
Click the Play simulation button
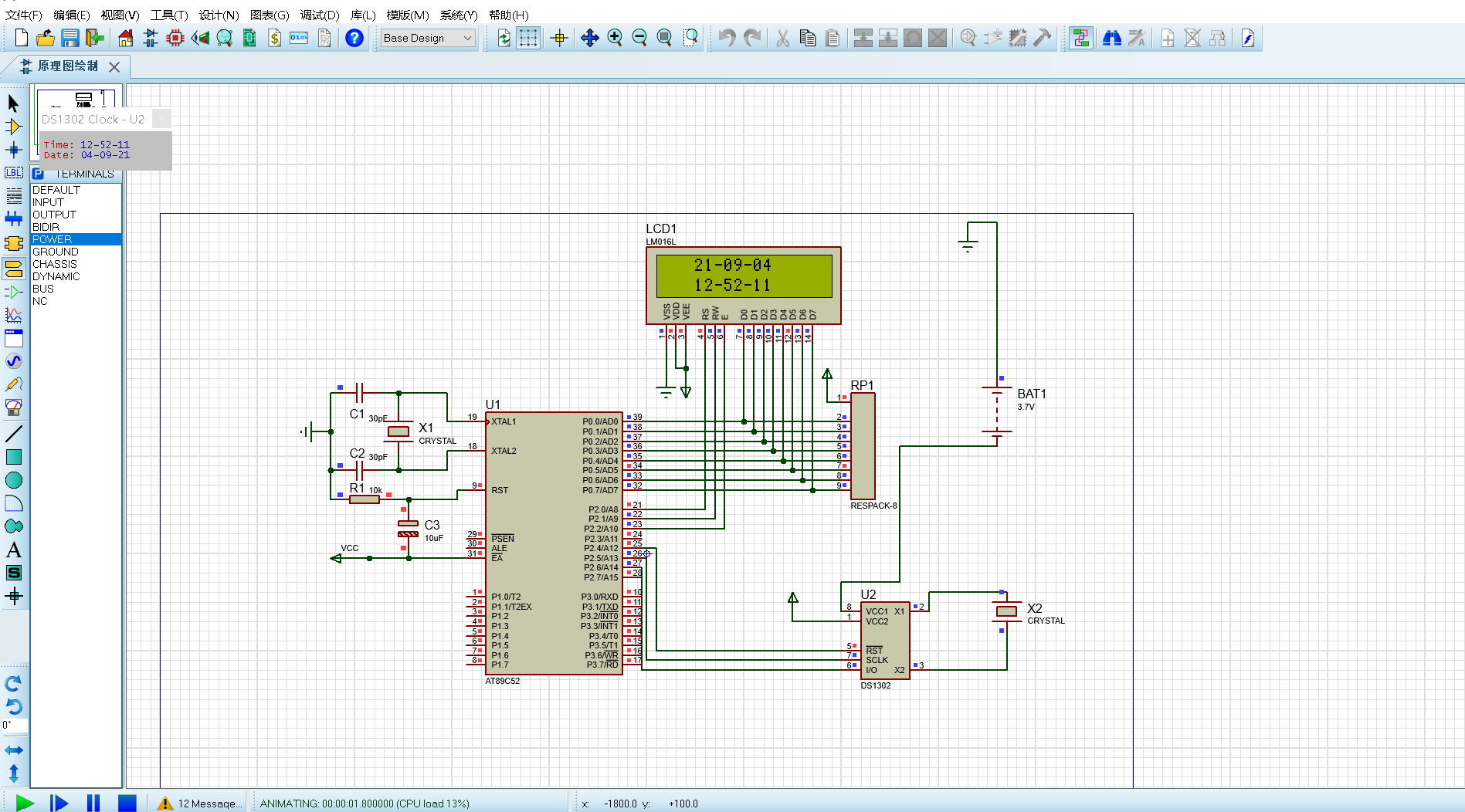pos(25,803)
